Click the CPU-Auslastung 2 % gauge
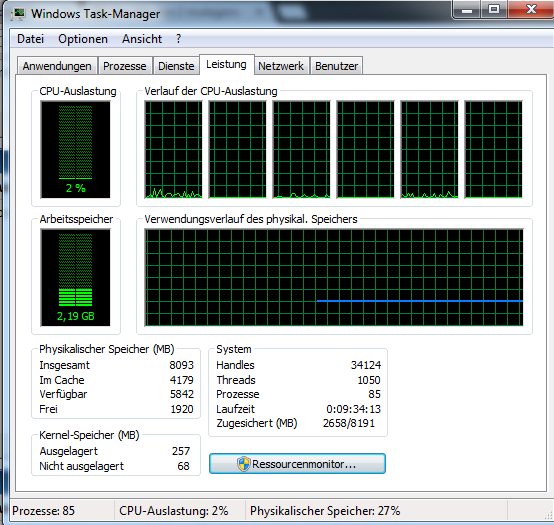This screenshot has height=525, width=554. [x=76, y=150]
